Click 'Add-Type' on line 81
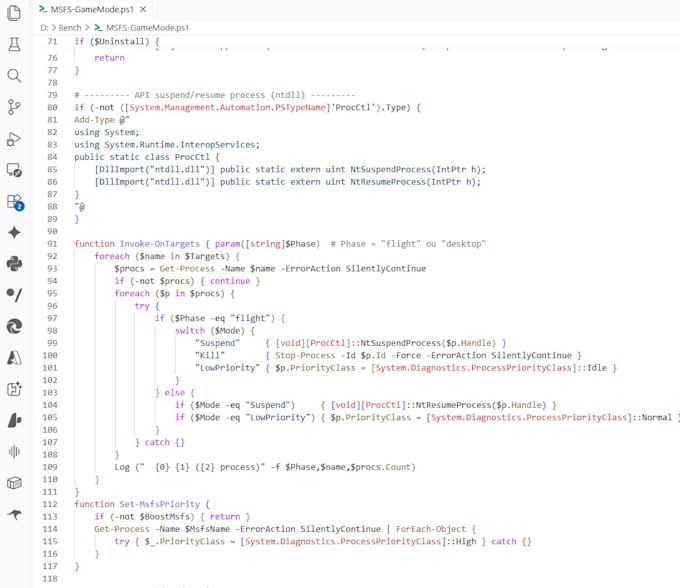Screen dimensions: 680x588 point(95,120)
